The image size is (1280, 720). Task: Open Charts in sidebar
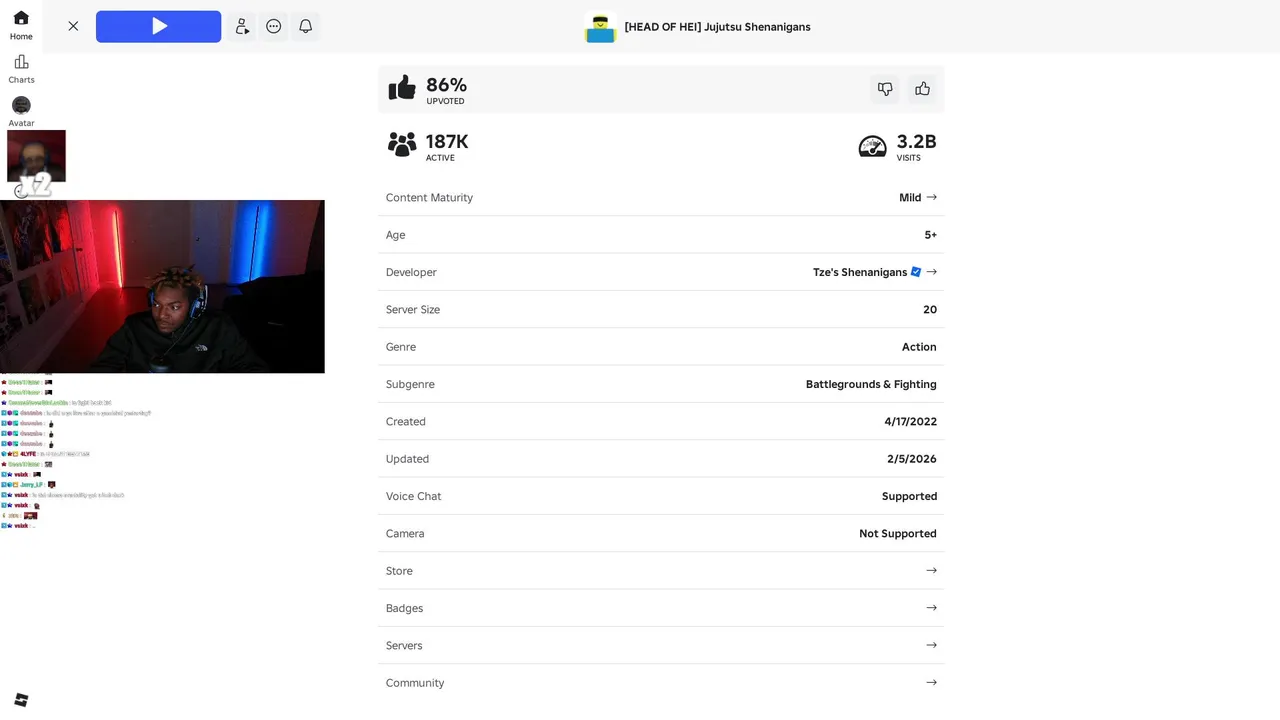point(21,69)
